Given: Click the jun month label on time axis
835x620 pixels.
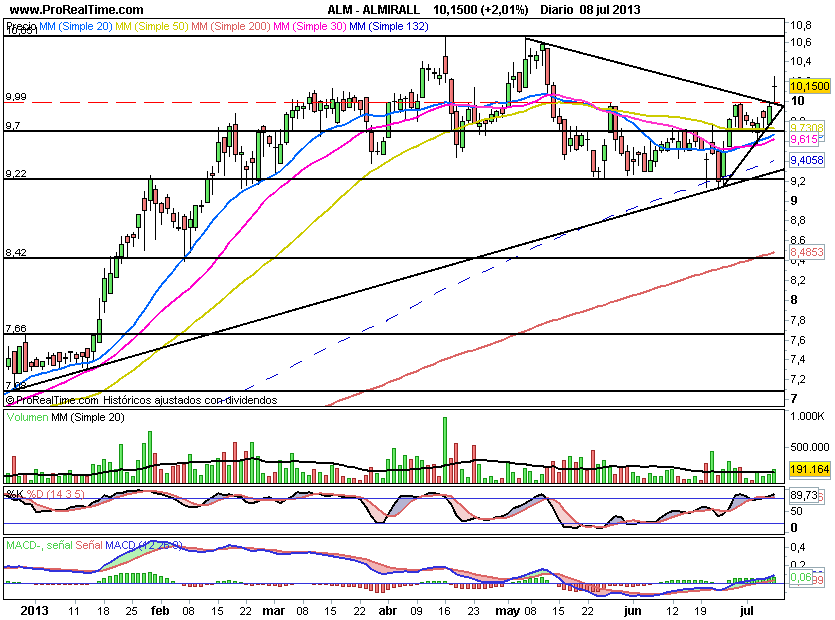Looking at the screenshot, I should 633,610.
